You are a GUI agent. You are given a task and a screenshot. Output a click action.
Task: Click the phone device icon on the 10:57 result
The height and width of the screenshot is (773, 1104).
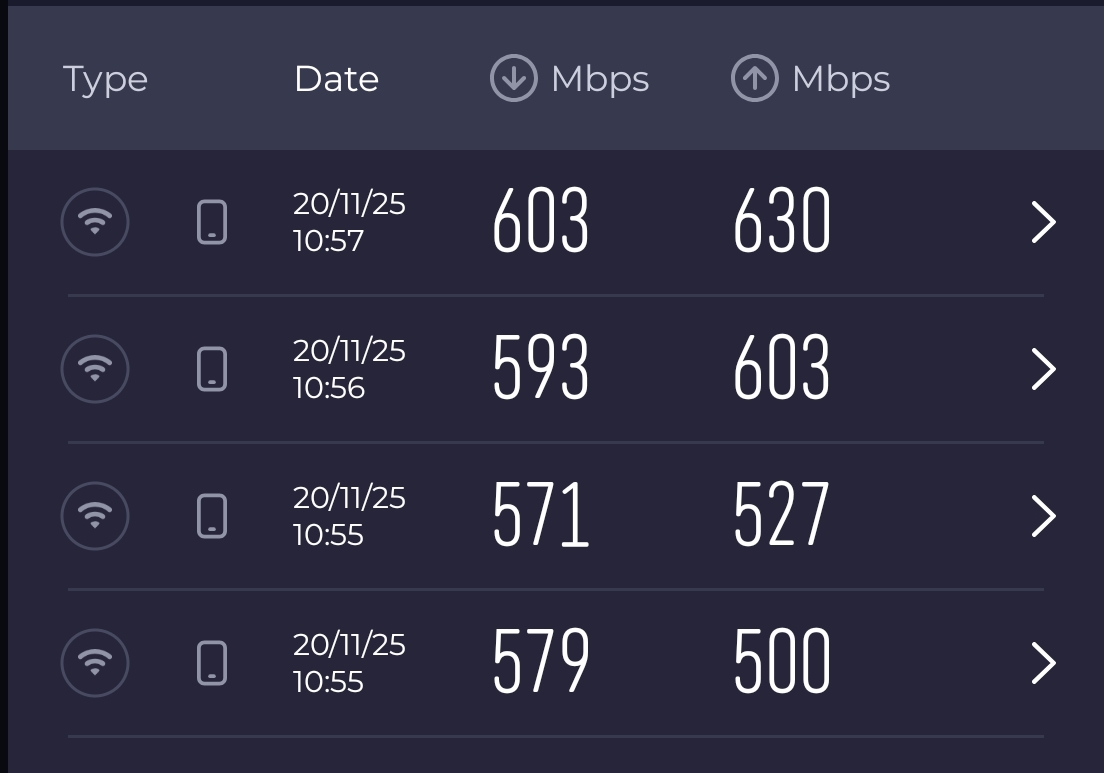pyautogui.click(x=212, y=222)
